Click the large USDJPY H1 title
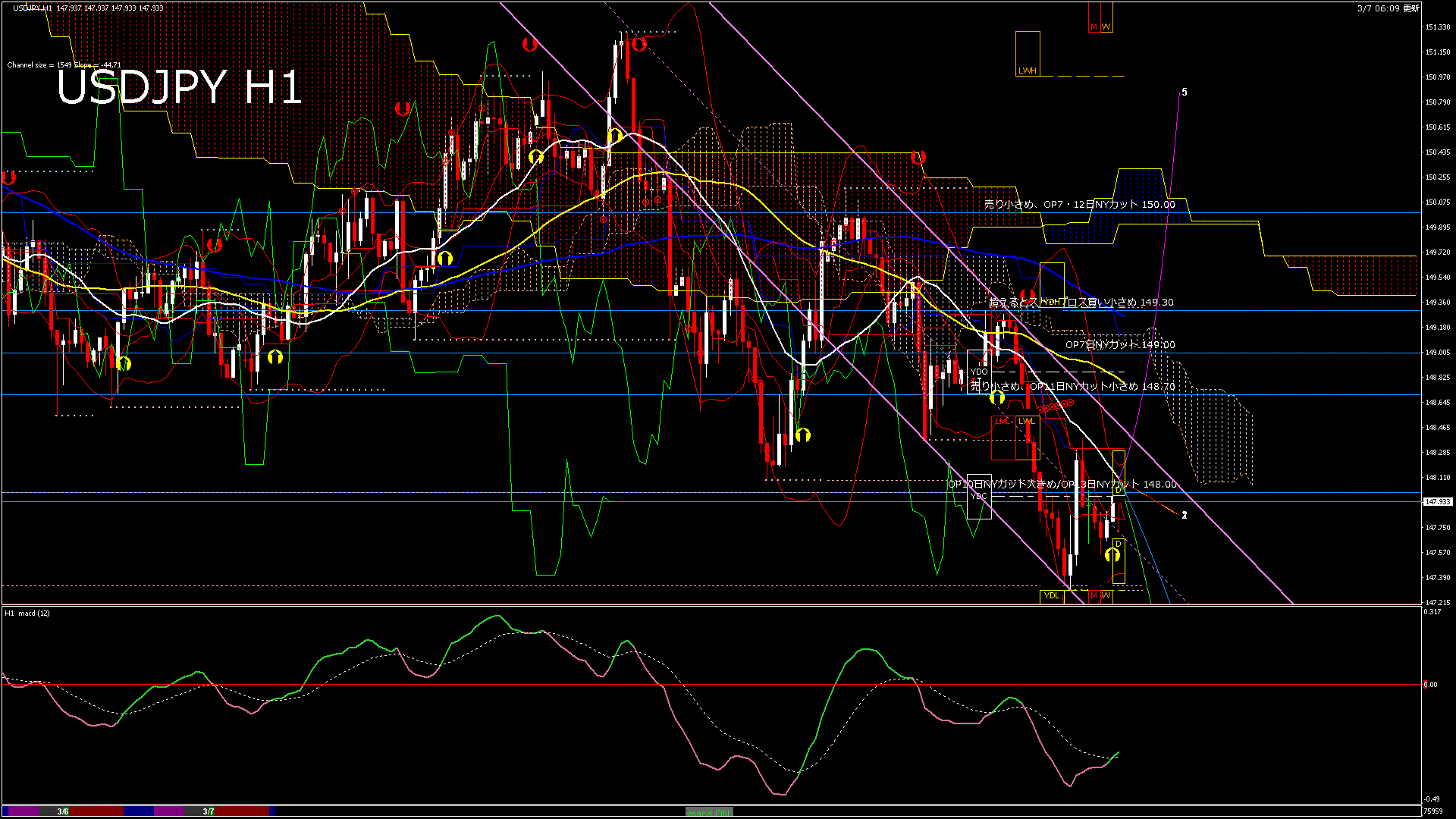 point(180,87)
